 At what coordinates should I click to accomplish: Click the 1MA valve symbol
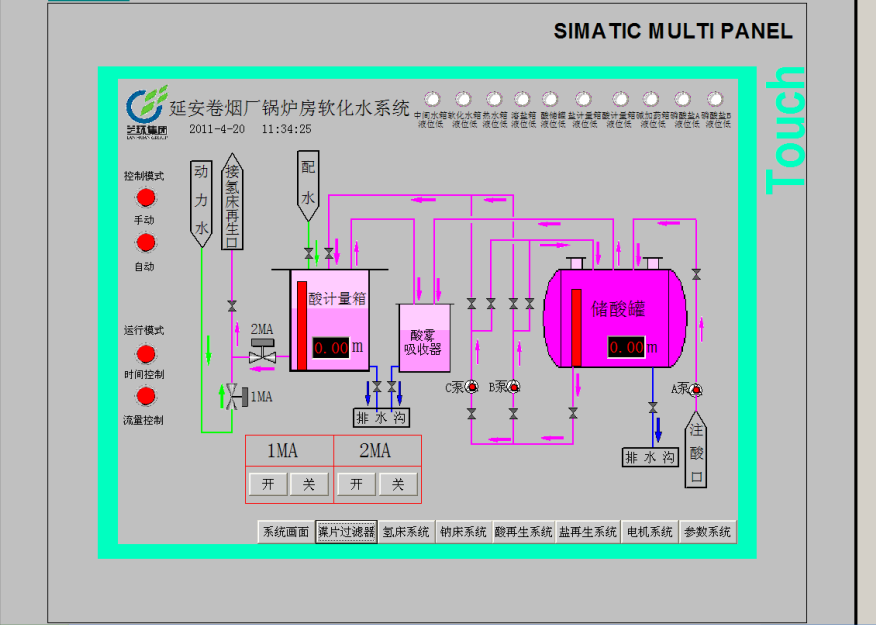pyautogui.click(x=234, y=395)
